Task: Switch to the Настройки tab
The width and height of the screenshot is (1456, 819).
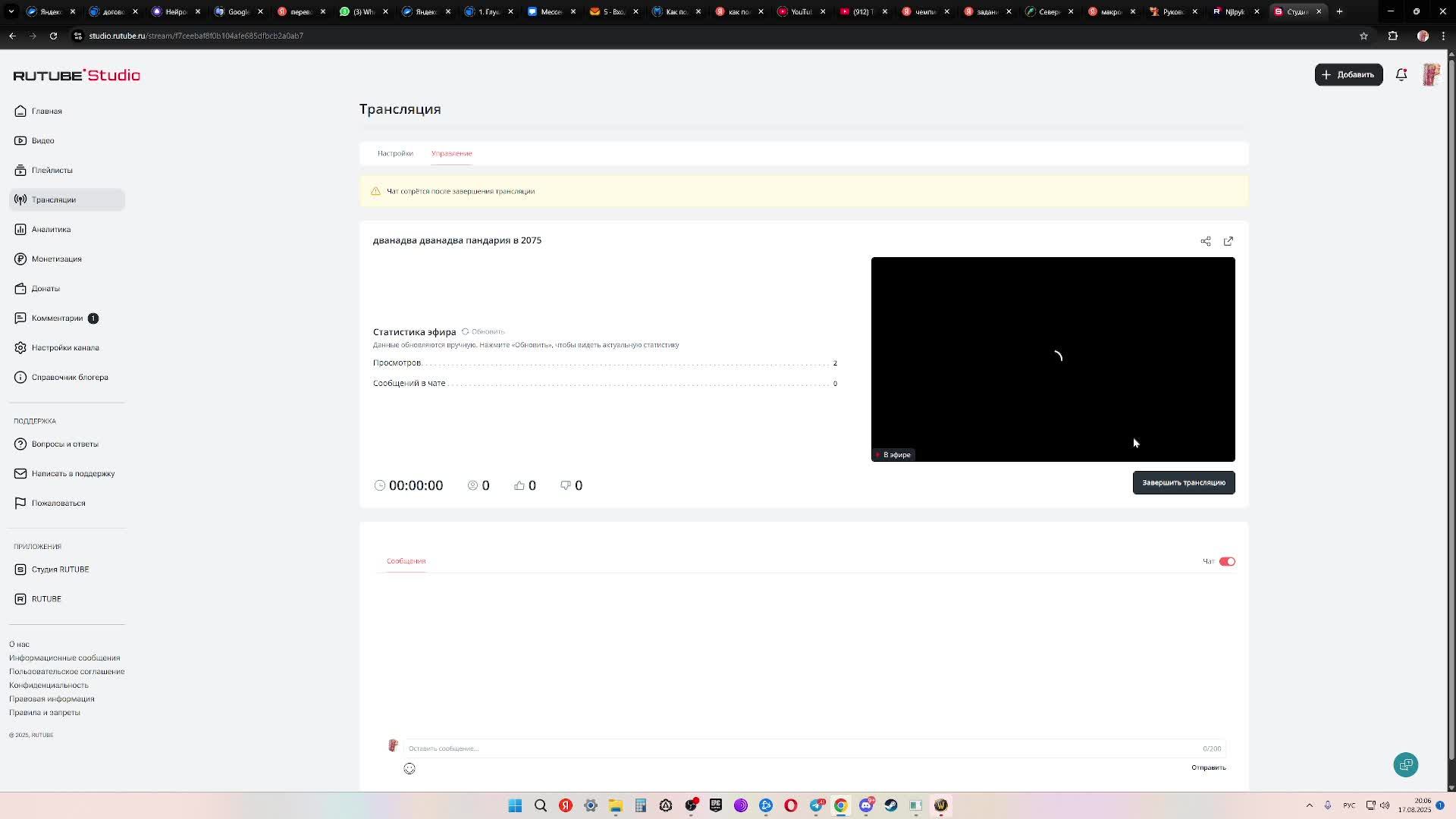Action: pyautogui.click(x=395, y=153)
